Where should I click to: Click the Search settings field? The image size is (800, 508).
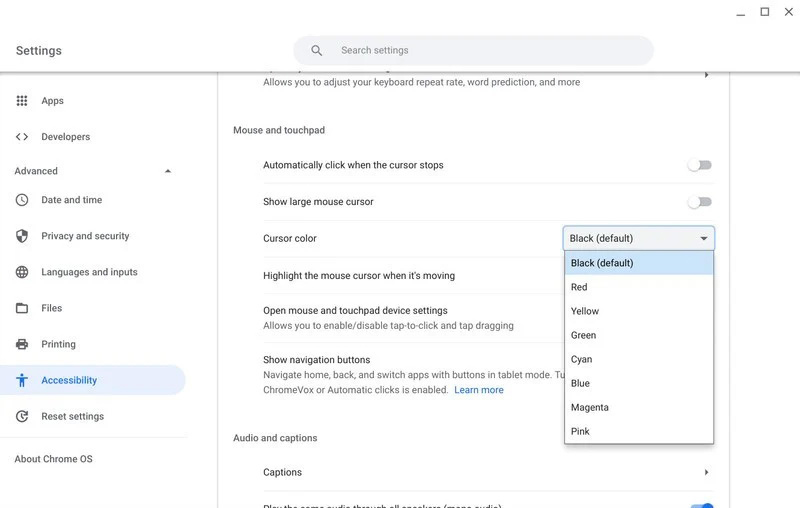[x=473, y=50]
